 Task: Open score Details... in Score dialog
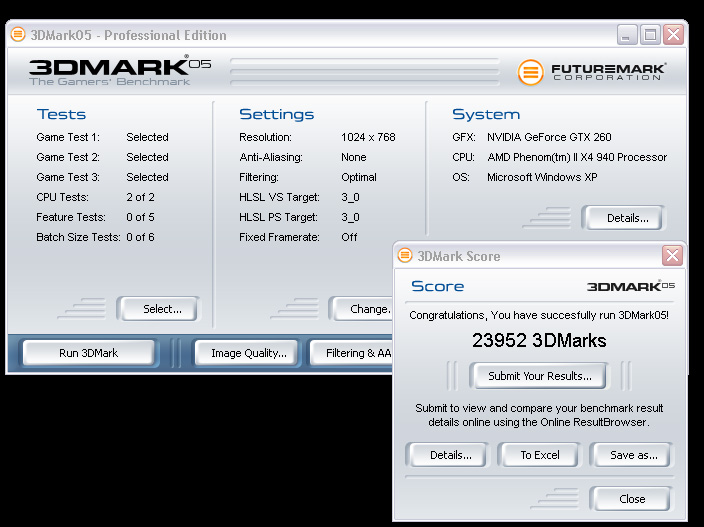[448, 455]
